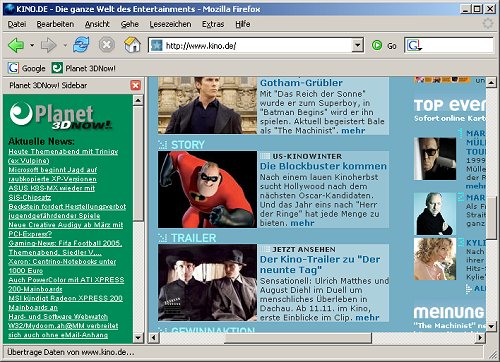Click the Stop loading icon
Screen dimensions: 500x362
coord(107,45)
